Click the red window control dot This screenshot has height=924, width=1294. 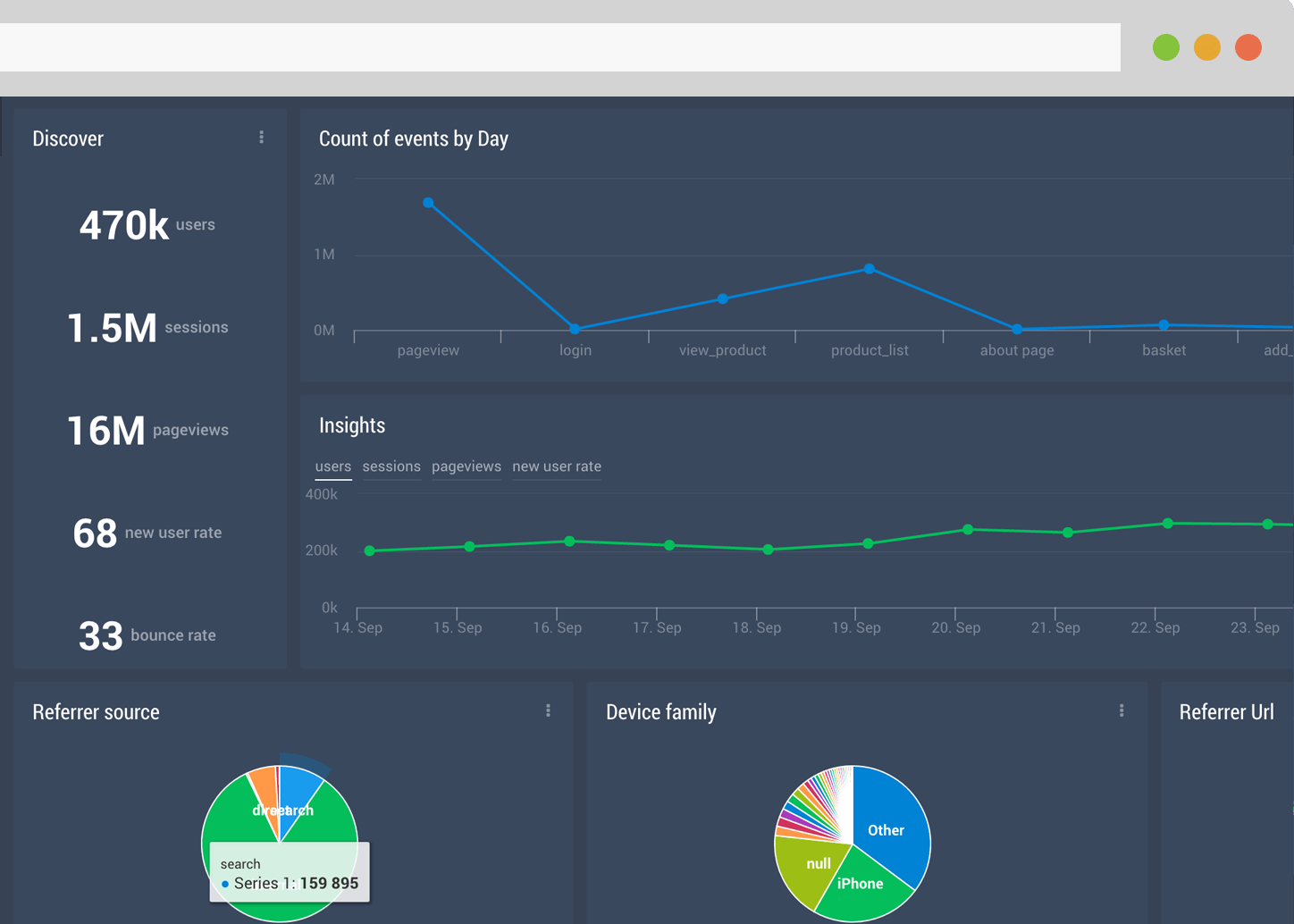(x=1248, y=47)
